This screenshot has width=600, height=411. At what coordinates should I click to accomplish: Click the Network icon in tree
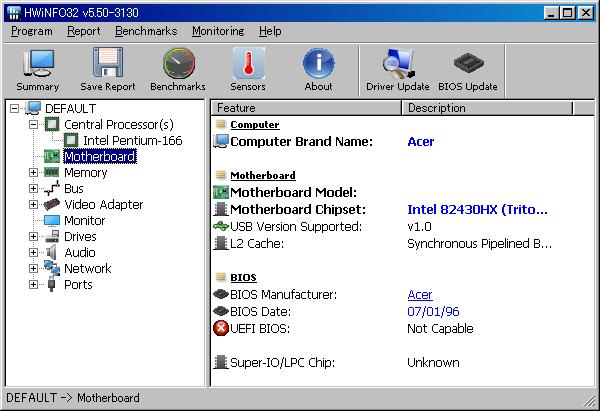[52, 268]
